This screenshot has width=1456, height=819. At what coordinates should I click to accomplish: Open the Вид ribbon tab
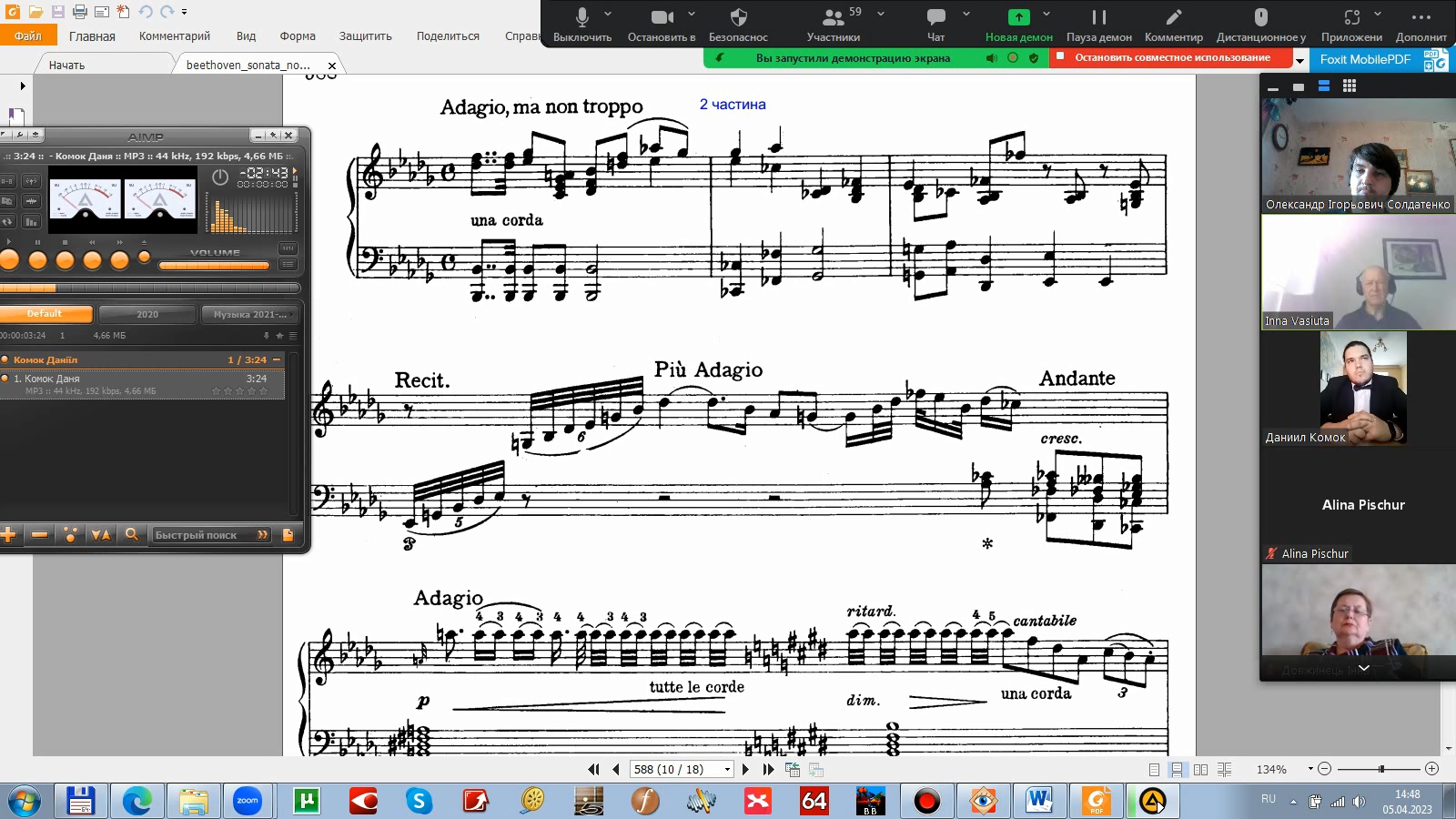[x=246, y=36]
